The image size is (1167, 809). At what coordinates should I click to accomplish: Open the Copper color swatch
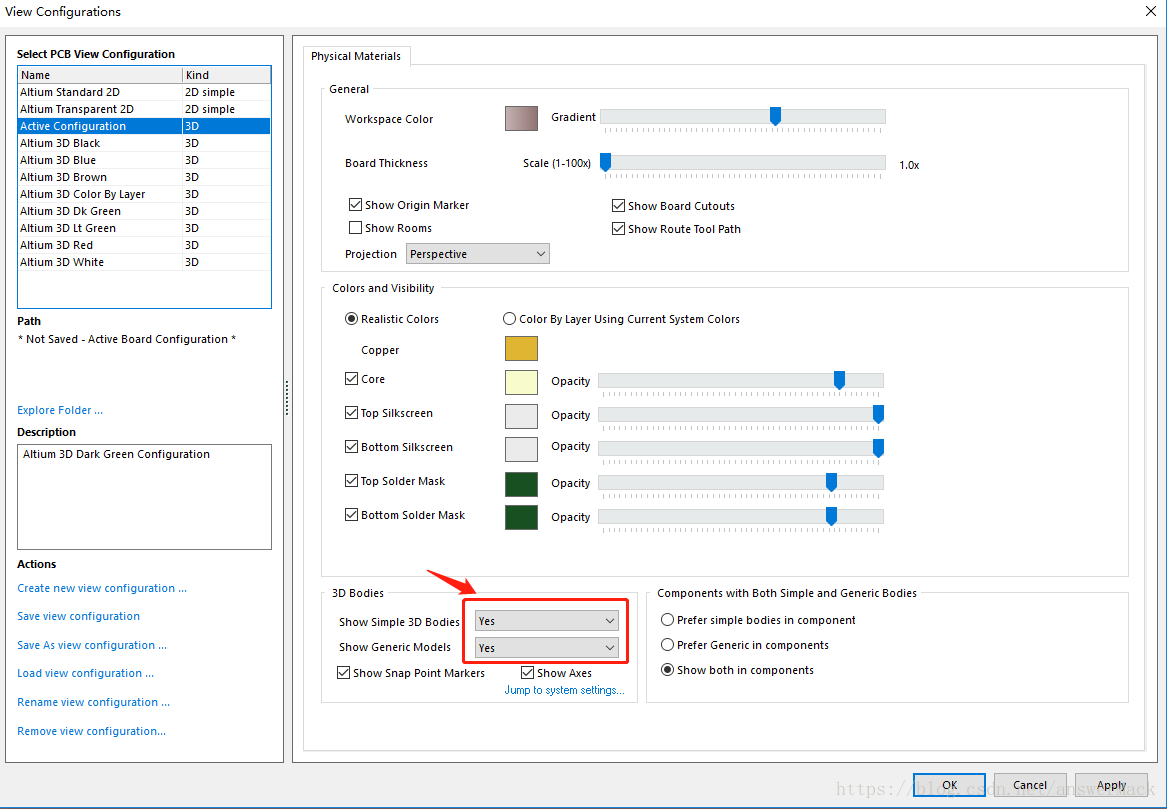[521, 349]
